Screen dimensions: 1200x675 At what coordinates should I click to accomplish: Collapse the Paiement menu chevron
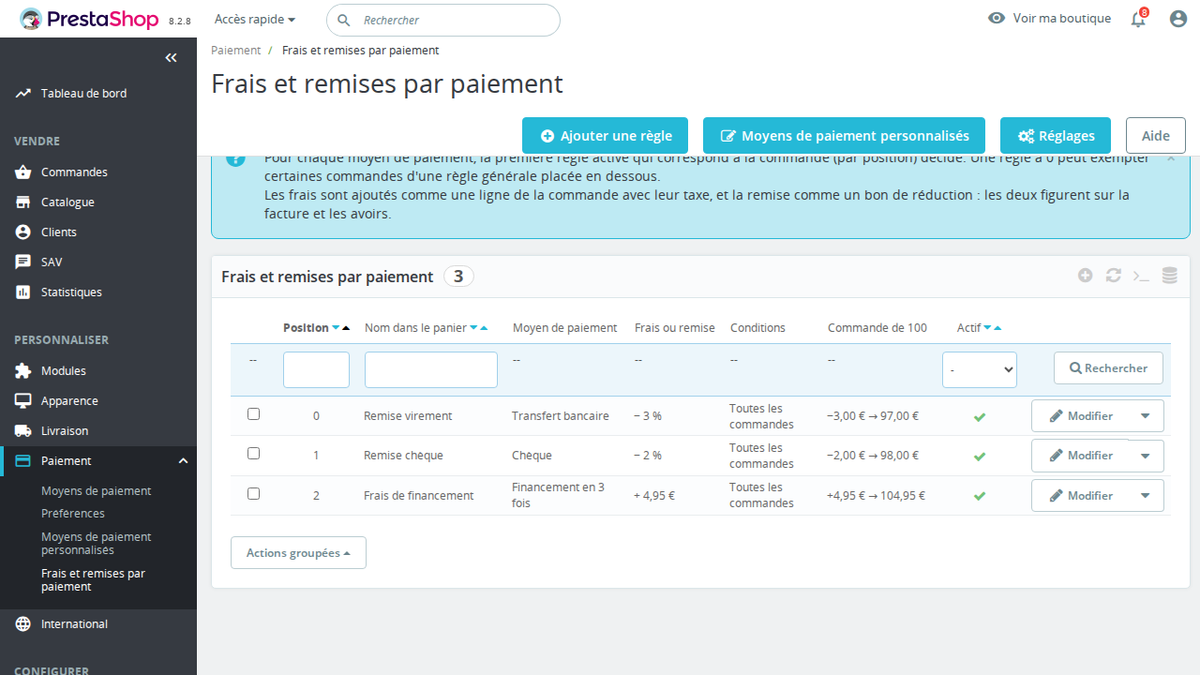tap(183, 461)
